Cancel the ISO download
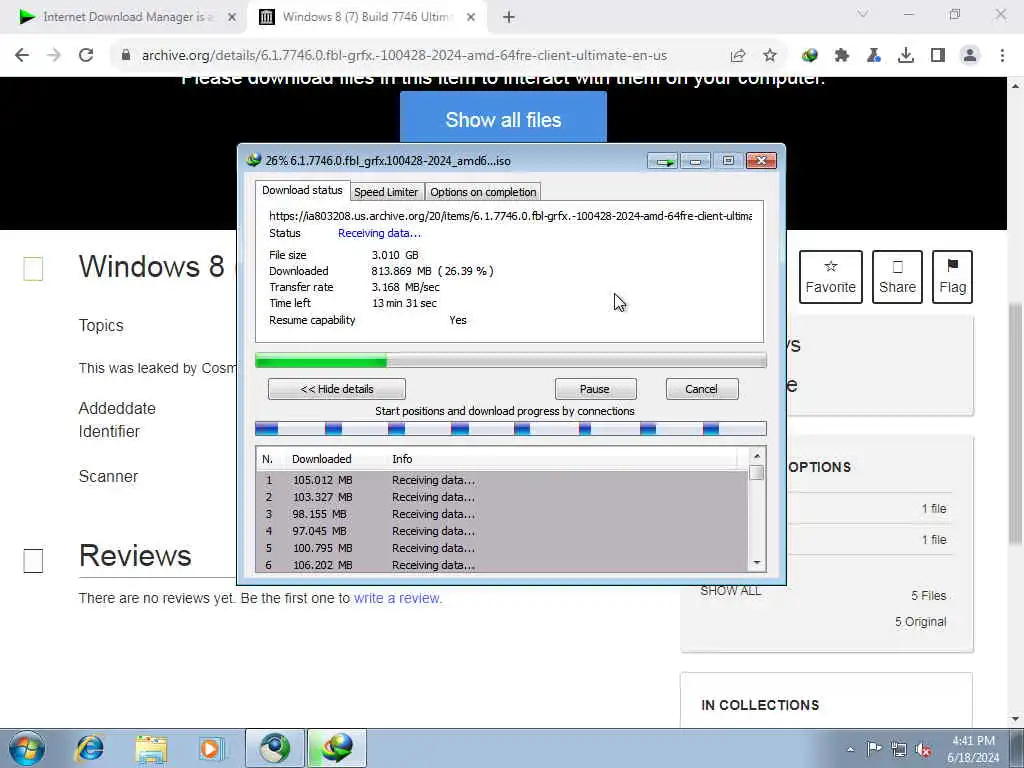1024x768 pixels. click(701, 389)
